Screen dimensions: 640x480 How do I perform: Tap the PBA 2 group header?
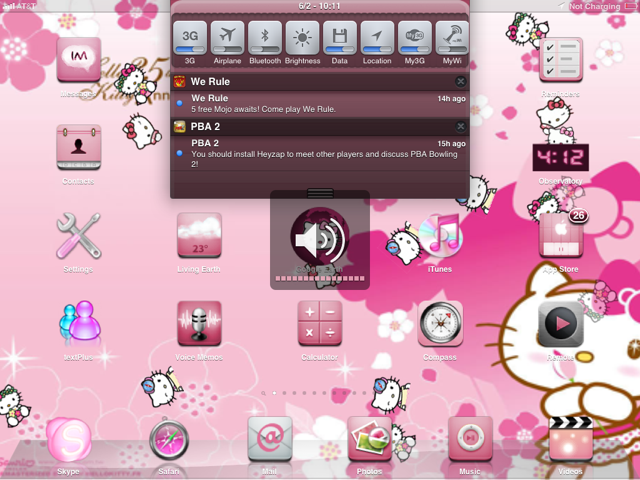[320, 127]
